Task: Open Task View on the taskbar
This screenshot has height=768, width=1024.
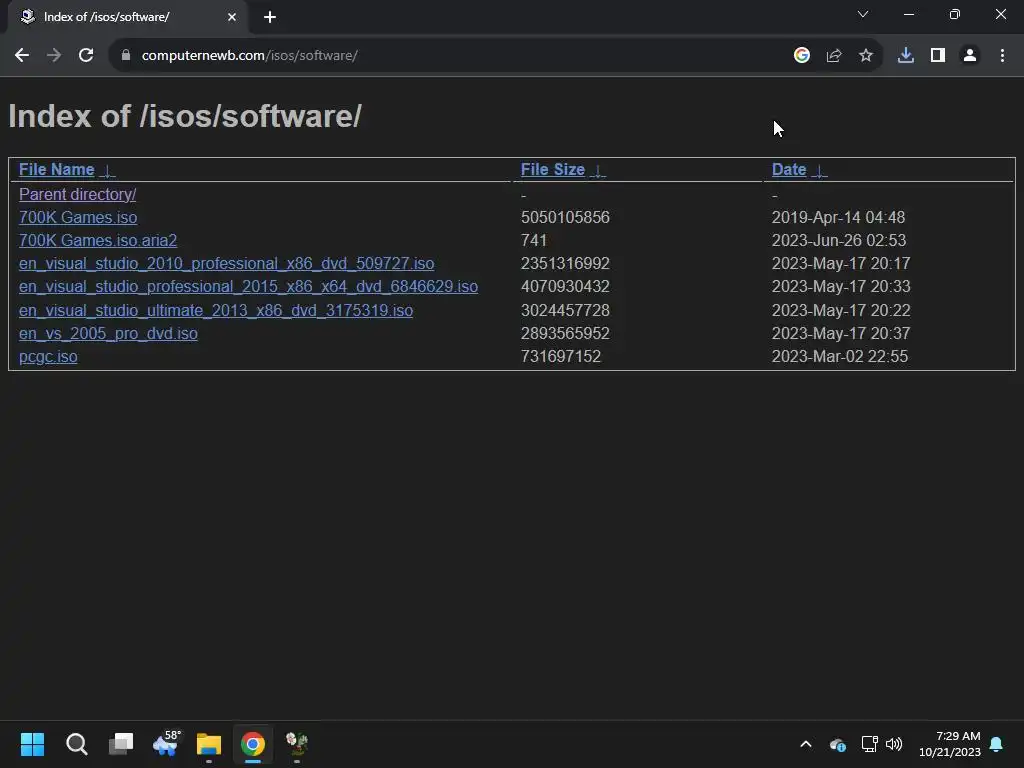Action: coord(121,744)
